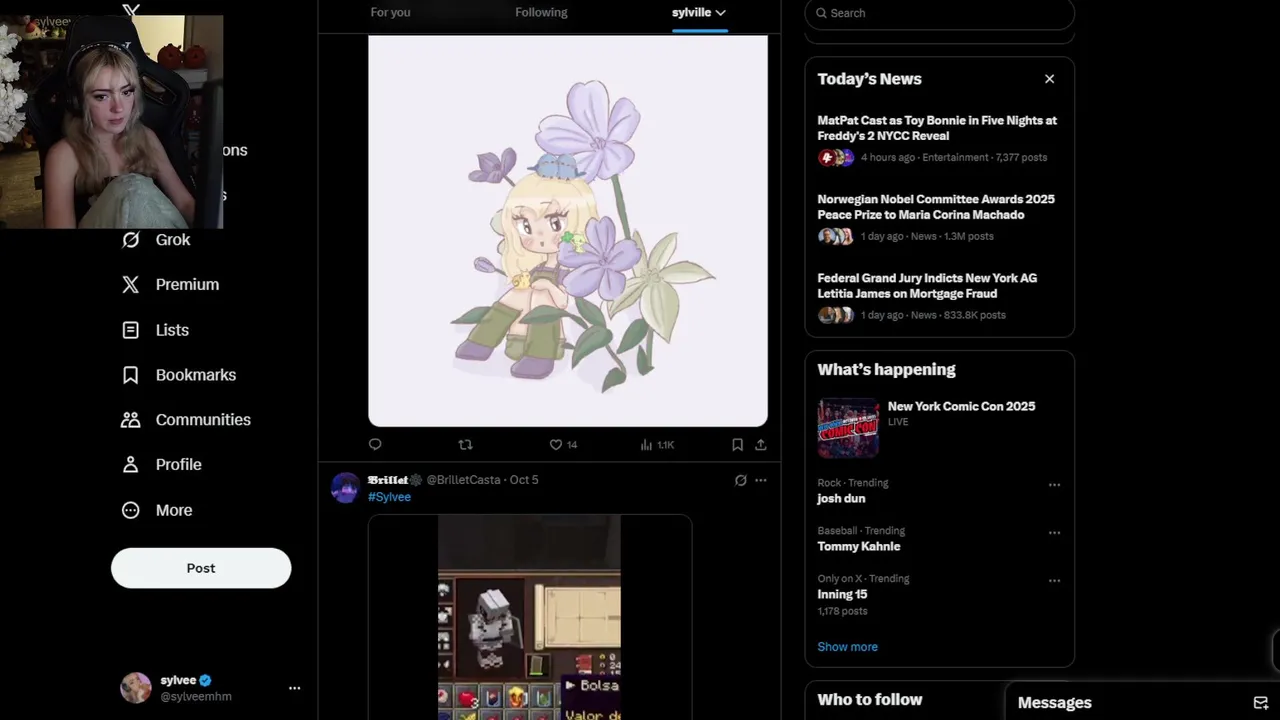Repost the flower artwork post

tap(465, 444)
